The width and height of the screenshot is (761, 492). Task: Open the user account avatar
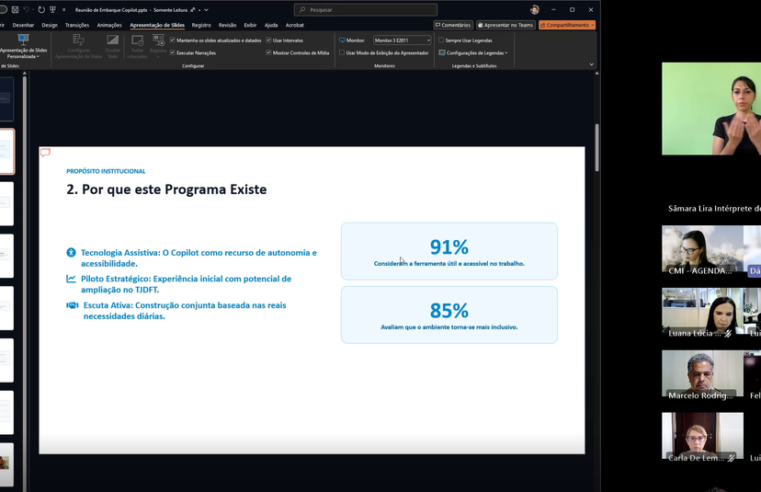tap(534, 10)
